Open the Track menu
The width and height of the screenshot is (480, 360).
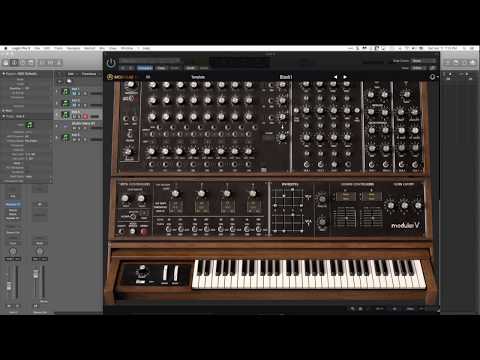(x=58, y=48)
